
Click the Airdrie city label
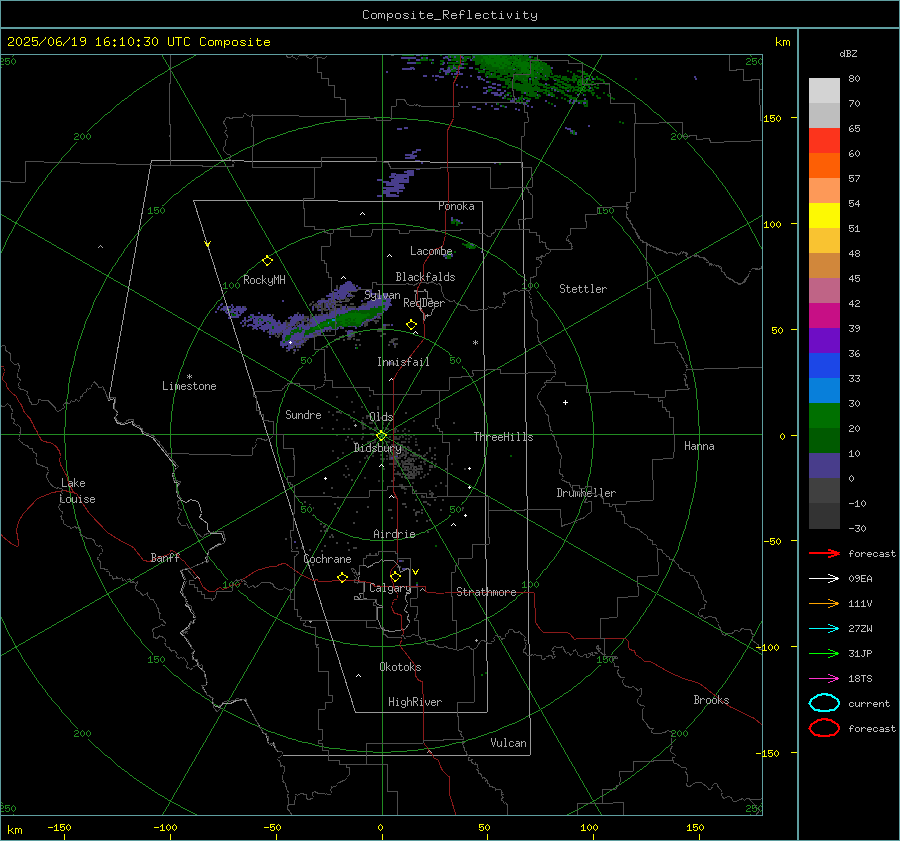coord(394,534)
